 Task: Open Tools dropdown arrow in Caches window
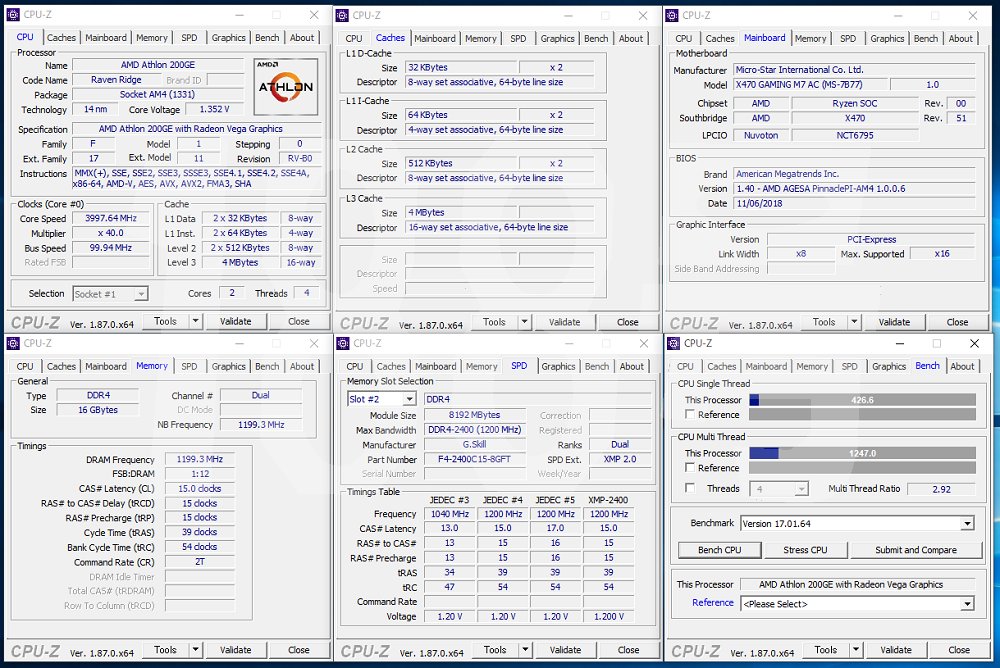coord(525,322)
